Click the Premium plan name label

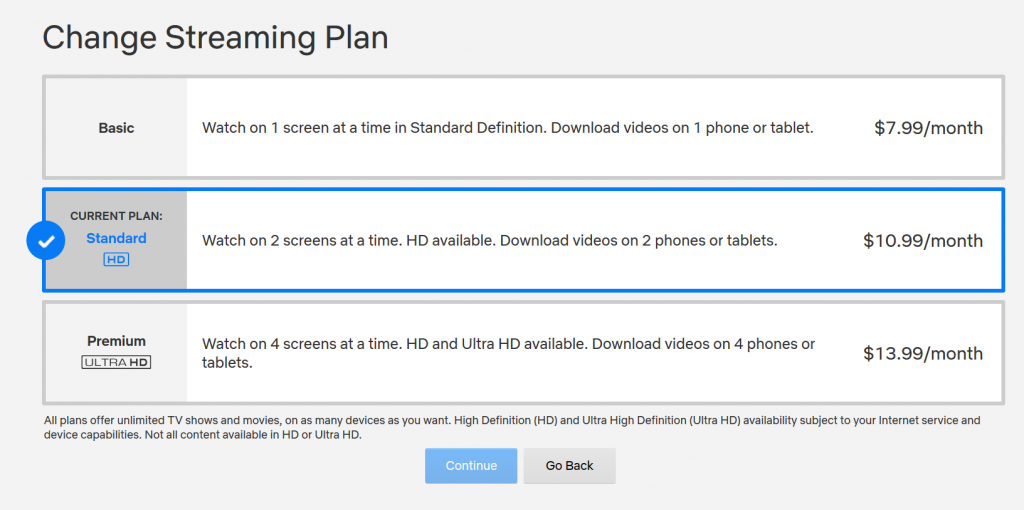click(116, 341)
